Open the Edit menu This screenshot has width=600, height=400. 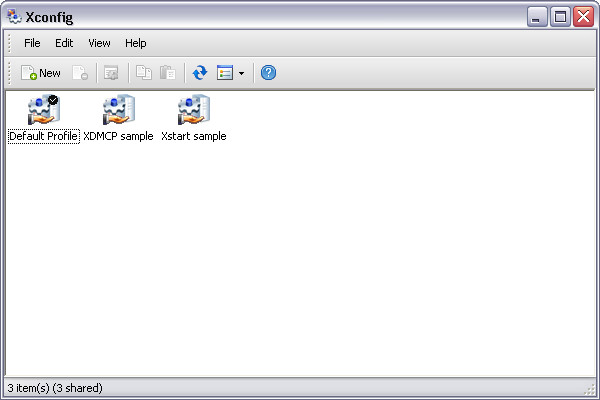pyautogui.click(x=64, y=43)
